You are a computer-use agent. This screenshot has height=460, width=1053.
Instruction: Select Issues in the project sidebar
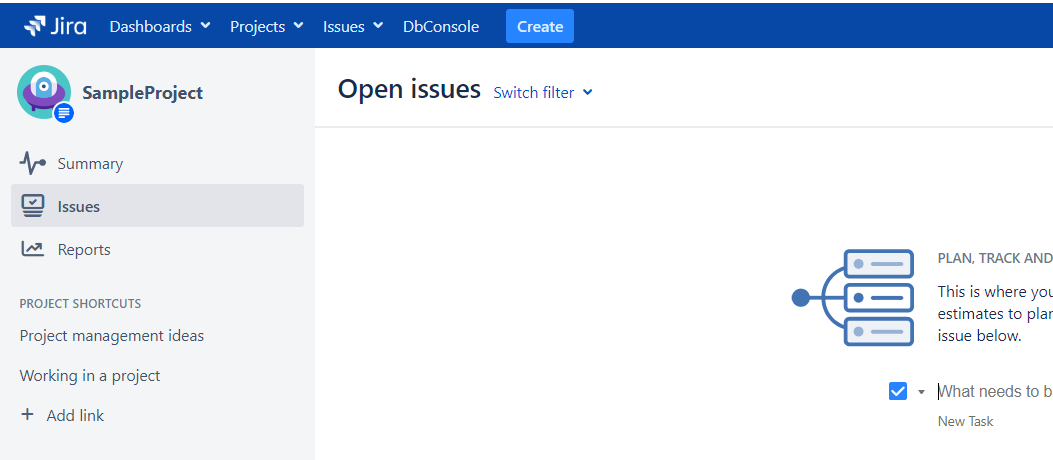click(157, 205)
